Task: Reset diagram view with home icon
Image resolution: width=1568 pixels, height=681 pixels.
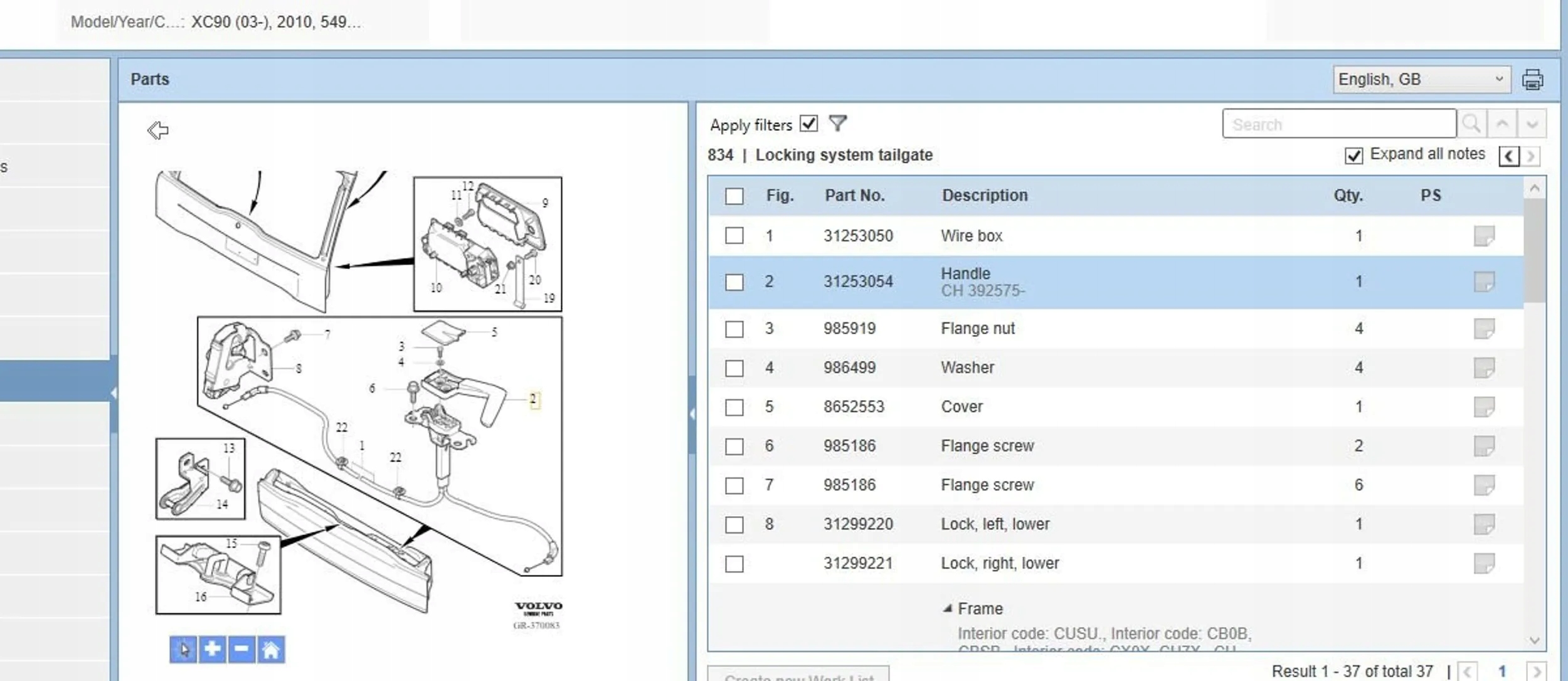Action: tap(271, 649)
